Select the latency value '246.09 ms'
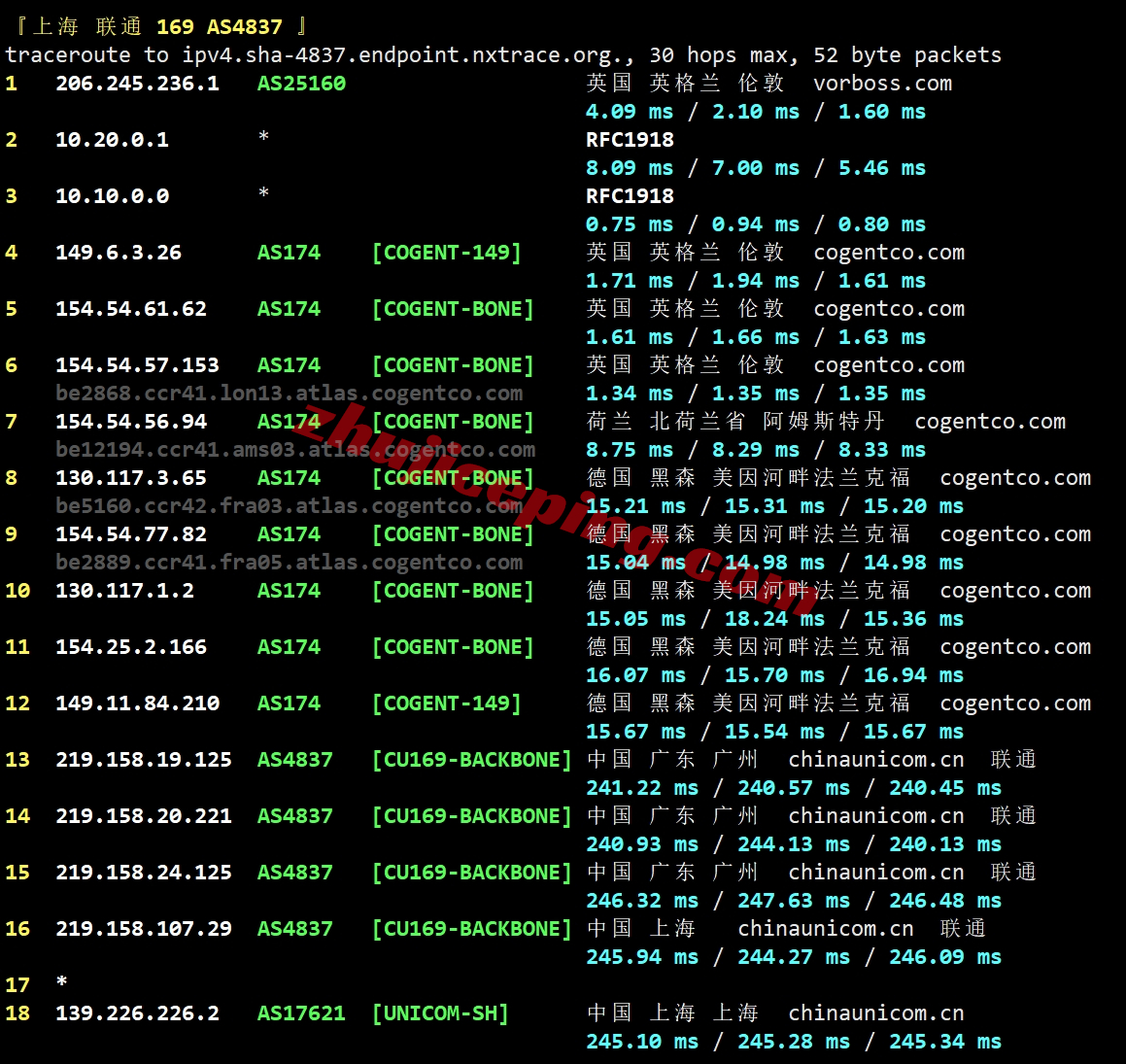The height and width of the screenshot is (1064, 1126). (945, 958)
